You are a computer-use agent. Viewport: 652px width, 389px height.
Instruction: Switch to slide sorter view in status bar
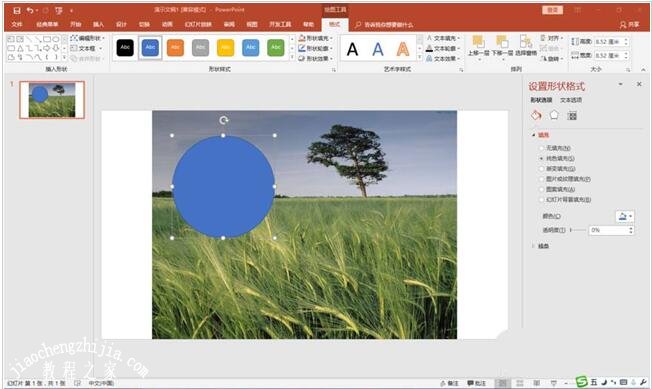click(520, 383)
